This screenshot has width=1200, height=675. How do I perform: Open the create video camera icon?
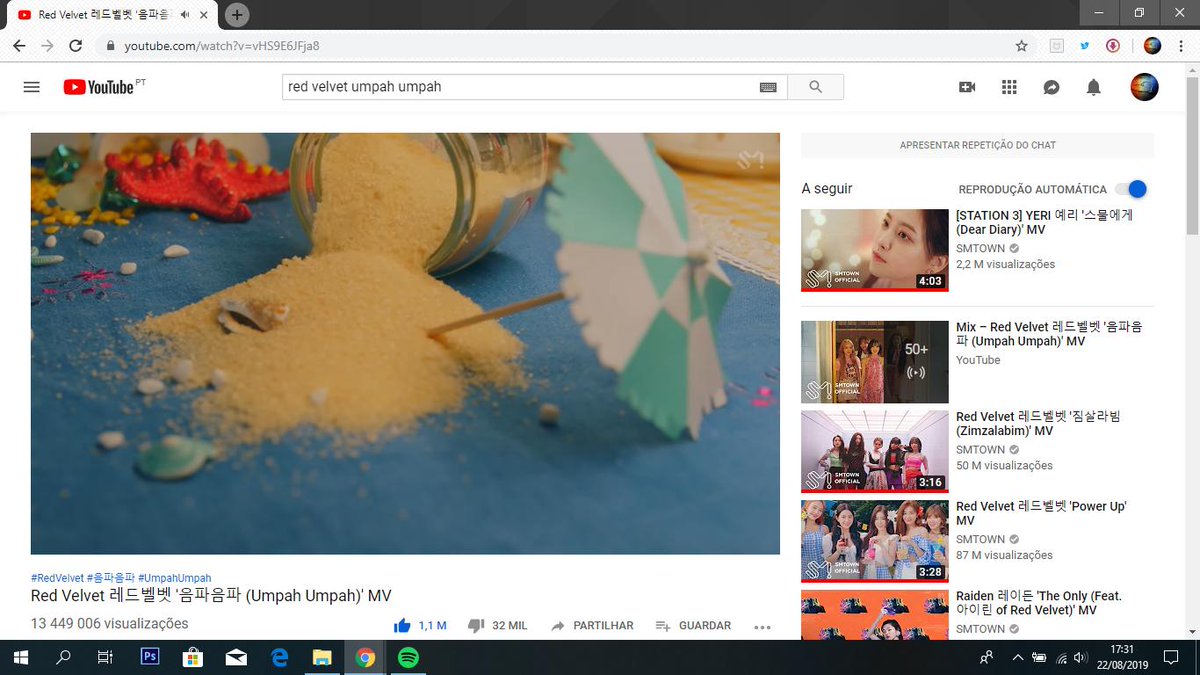pos(967,87)
